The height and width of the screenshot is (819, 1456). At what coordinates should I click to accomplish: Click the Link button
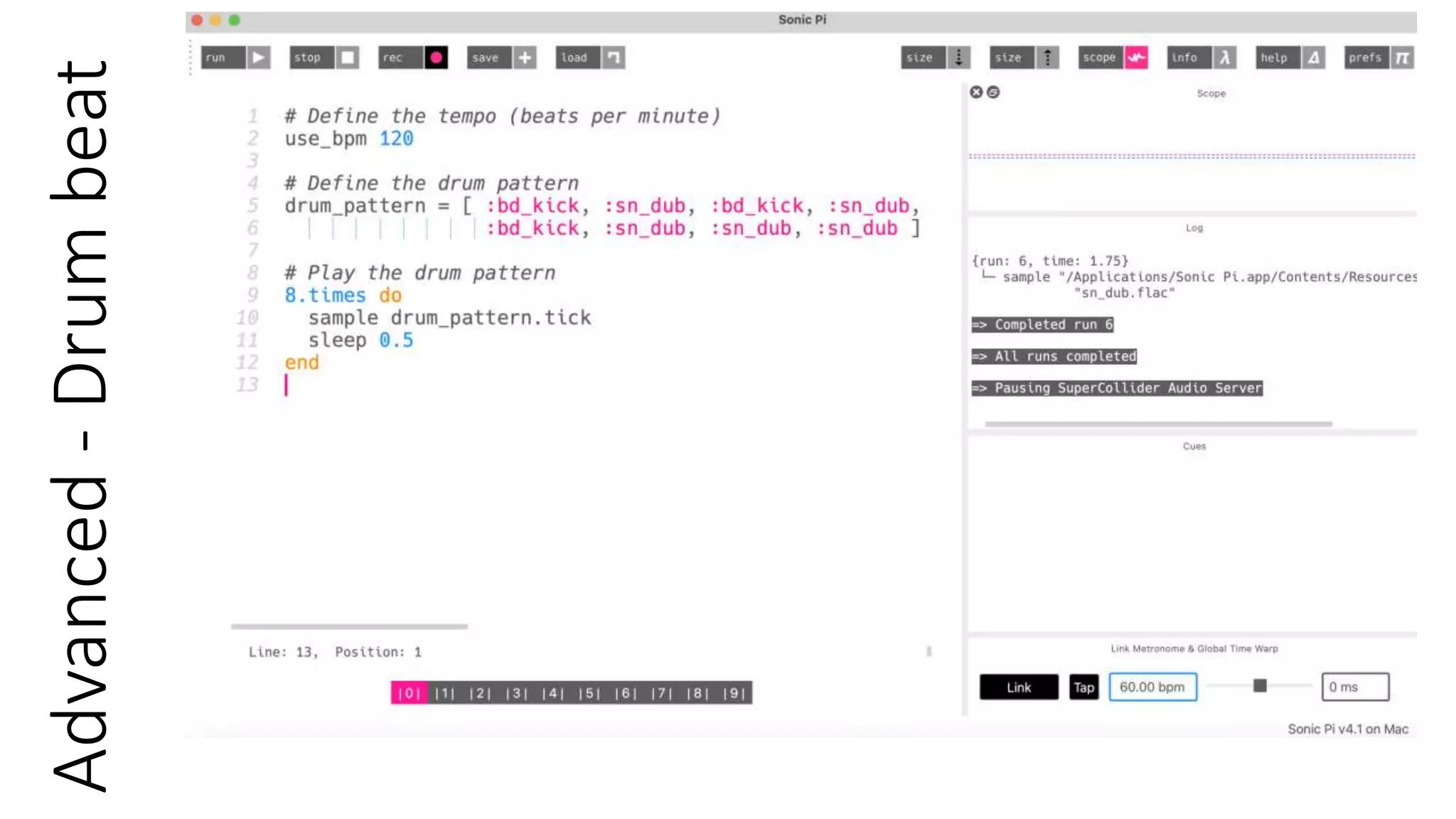(x=1018, y=687)
